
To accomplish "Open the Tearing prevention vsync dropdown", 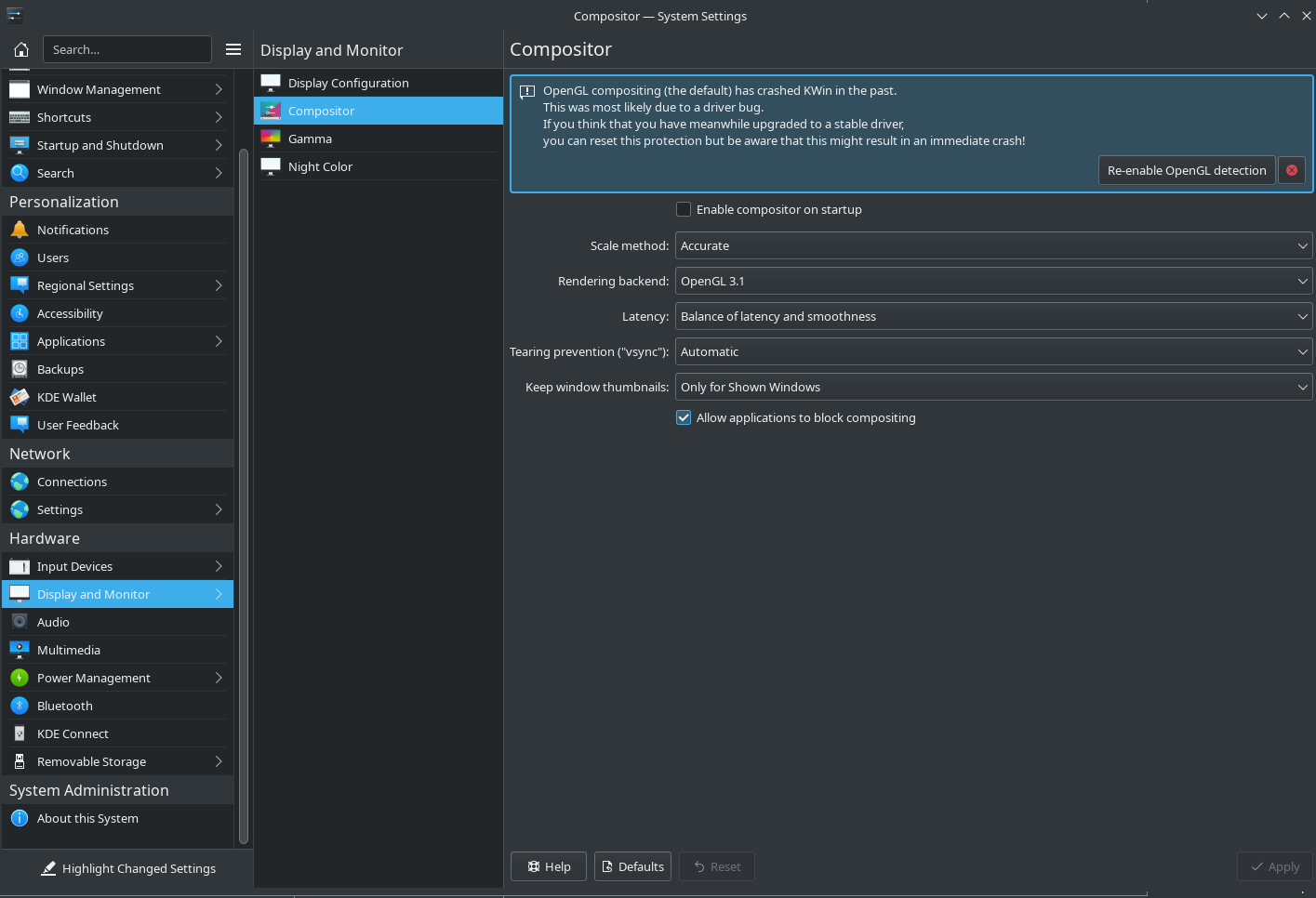I will click(x=993, y=351).
